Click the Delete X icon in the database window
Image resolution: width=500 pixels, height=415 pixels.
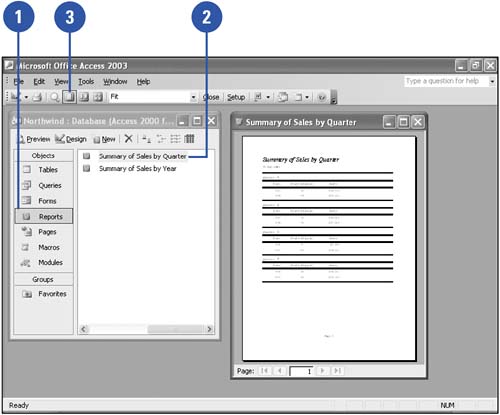[x=128, y=138]
